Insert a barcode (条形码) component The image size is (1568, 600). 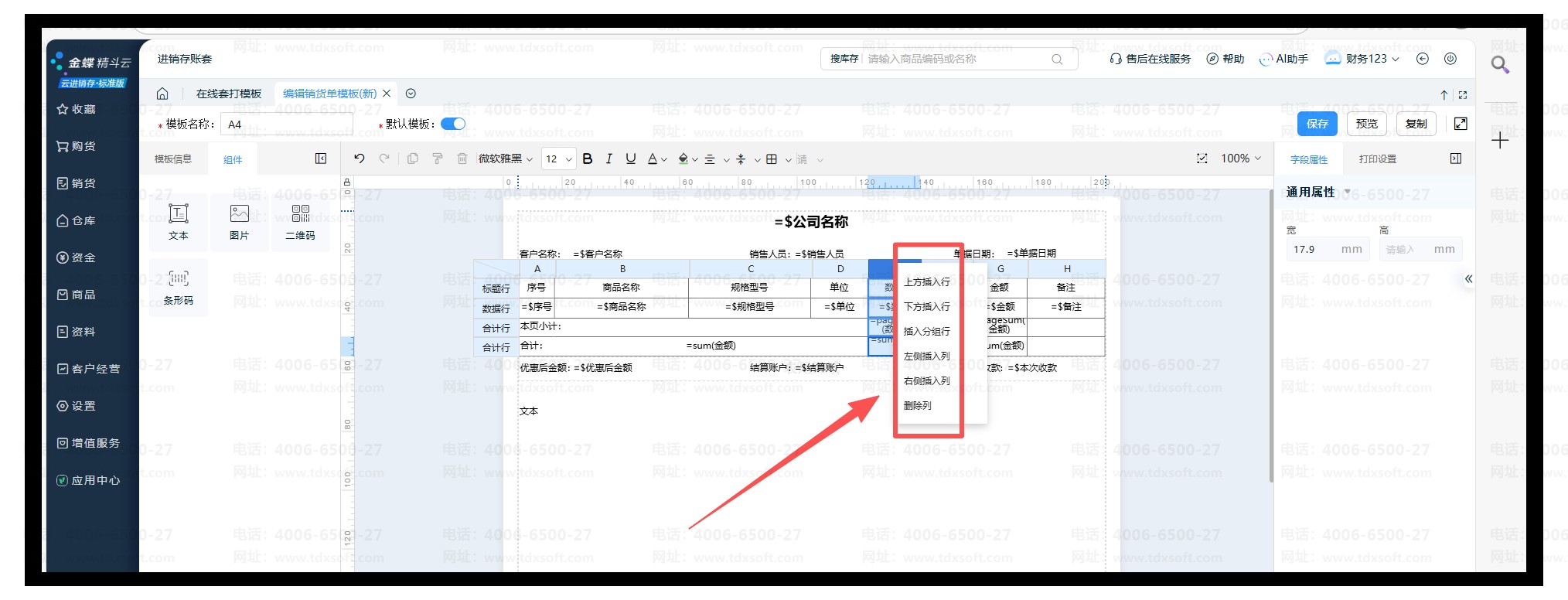tap(178, 287)
